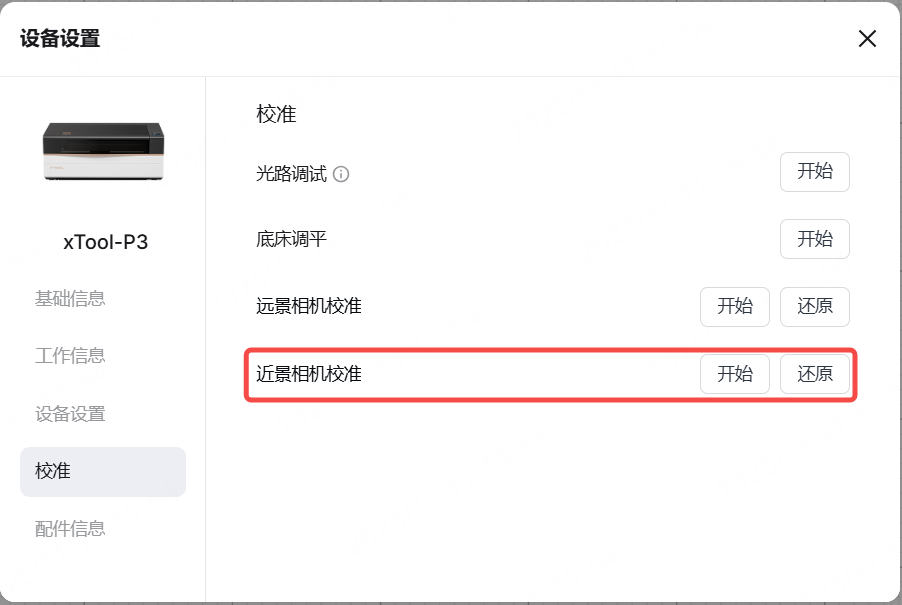Open the 配件信息 tab
This screenshot has height=605, width=902.
point(70,529)
